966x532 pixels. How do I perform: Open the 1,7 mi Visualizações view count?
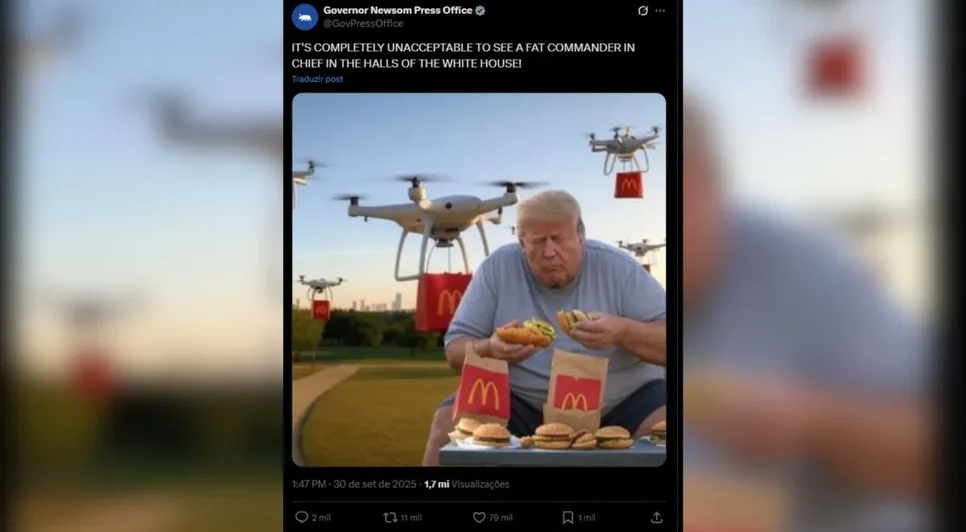point(467,484)
